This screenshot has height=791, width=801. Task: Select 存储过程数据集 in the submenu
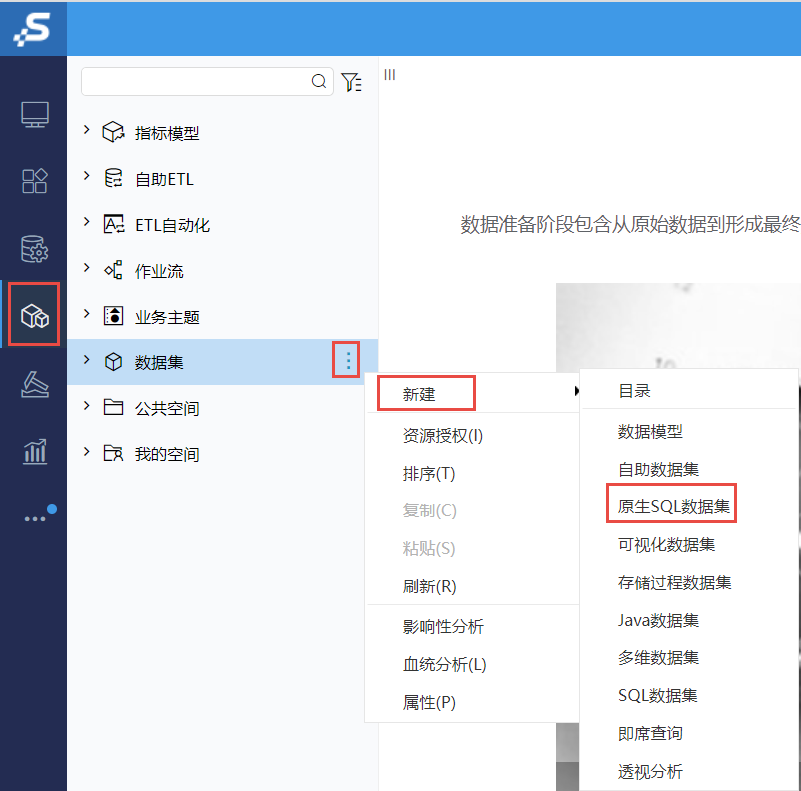674,582
